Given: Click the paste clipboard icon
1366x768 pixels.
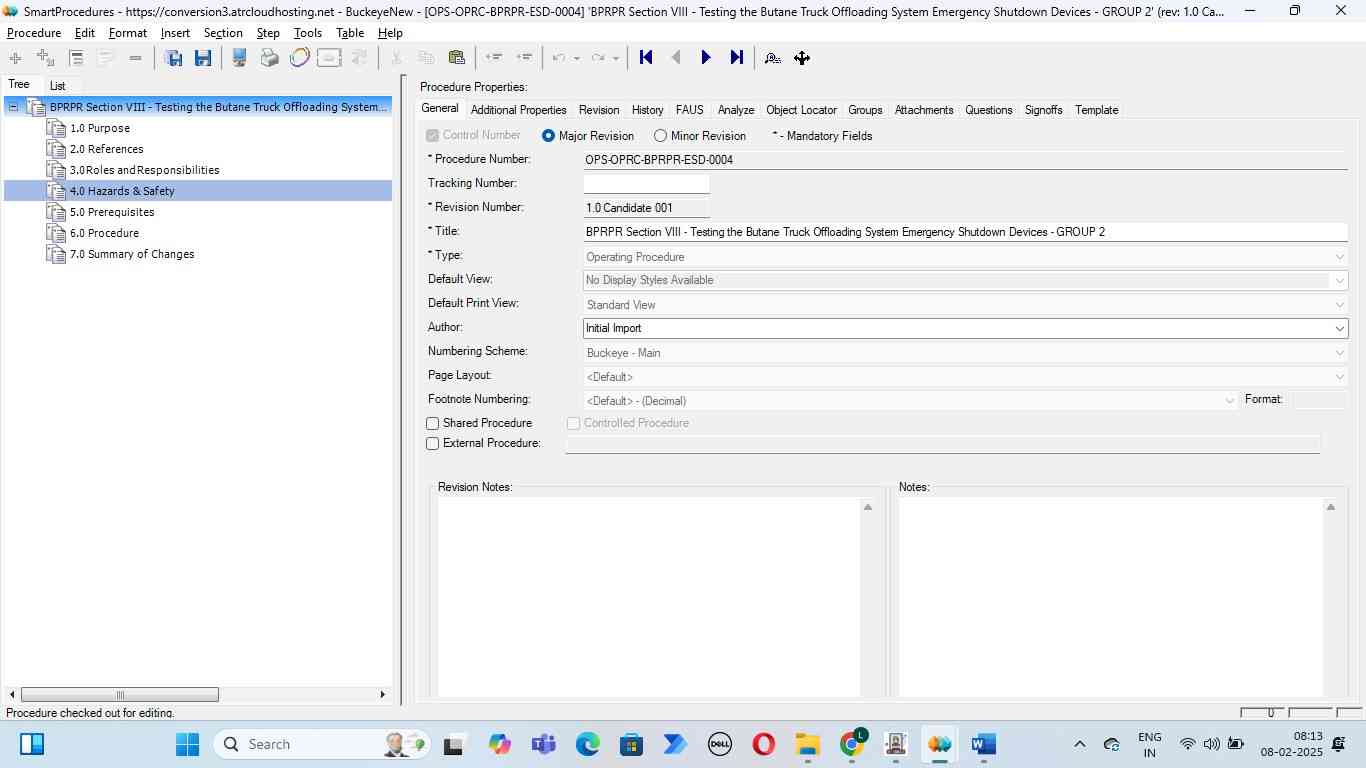Looking at the screenshot, I should pos(456,58).
